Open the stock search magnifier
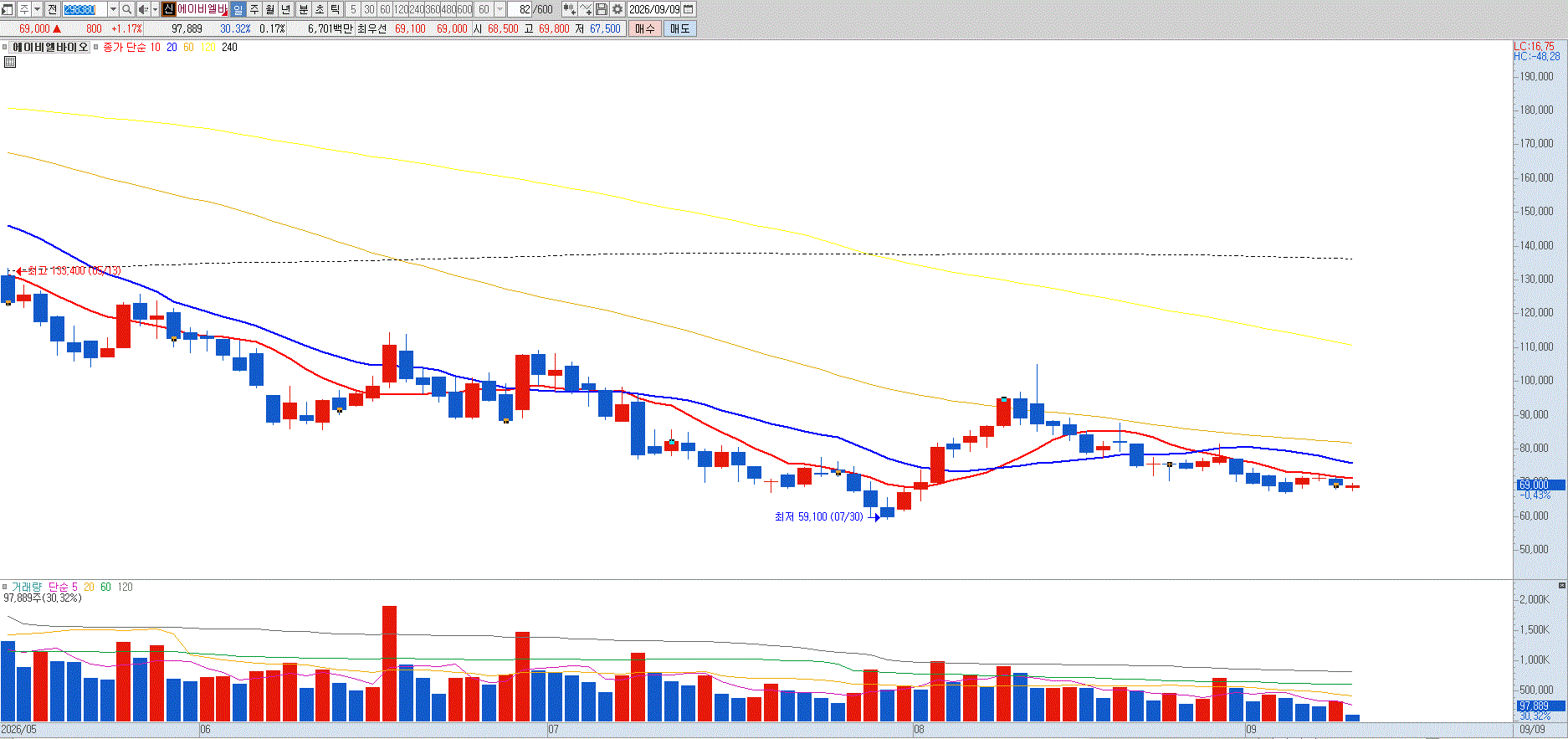The image size is (1568, 739). (x=127, y=9)
